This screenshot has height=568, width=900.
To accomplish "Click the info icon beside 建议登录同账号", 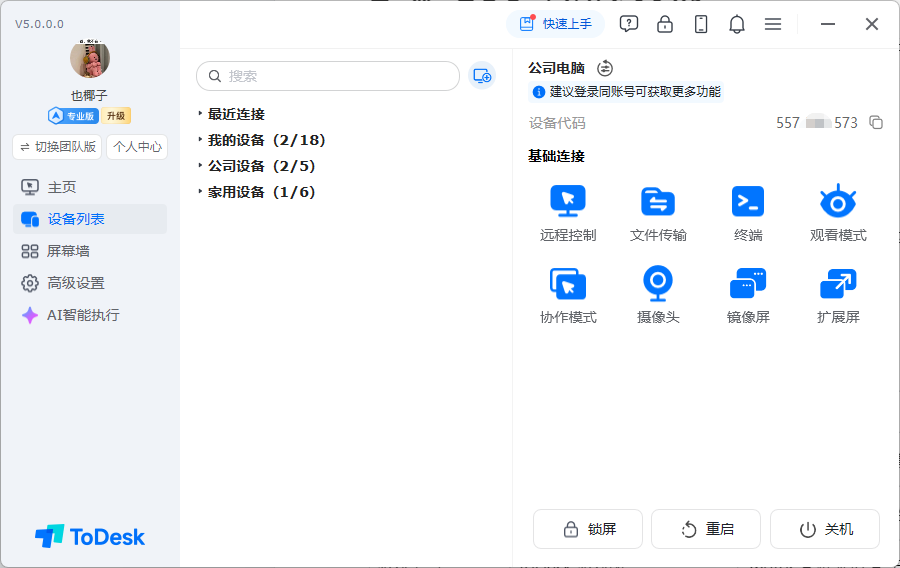I will point(538,92).
